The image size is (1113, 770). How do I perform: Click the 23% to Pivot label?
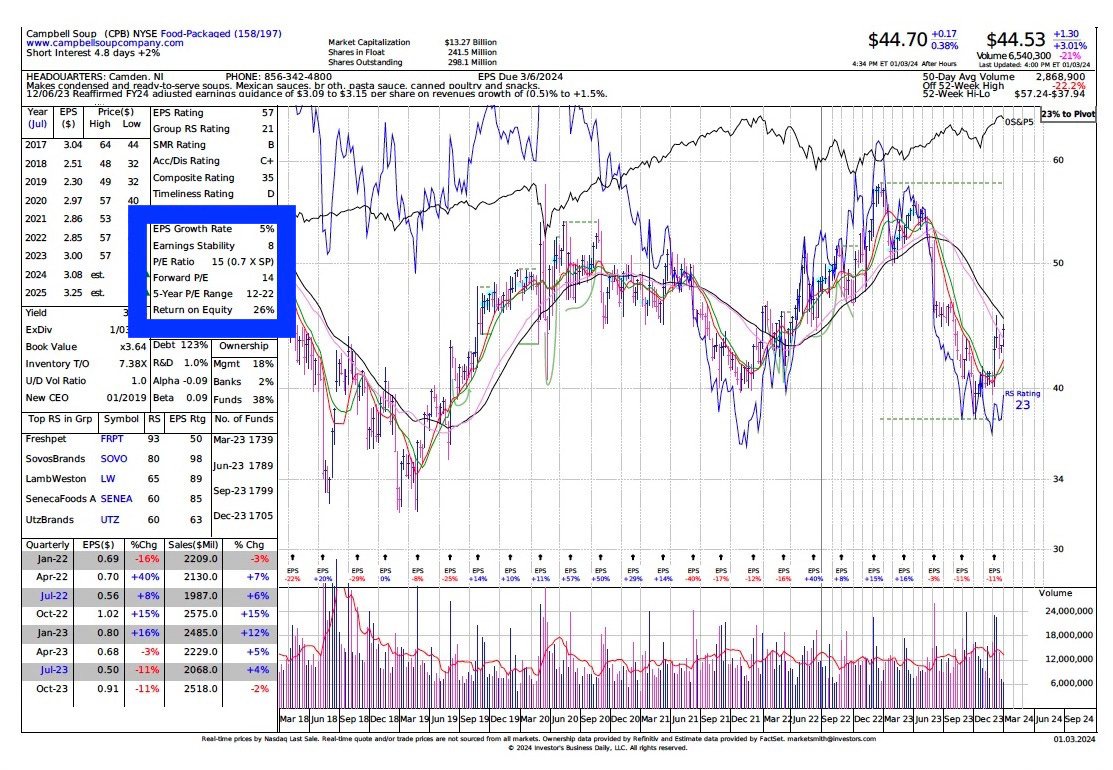[x=1068, y=114]
